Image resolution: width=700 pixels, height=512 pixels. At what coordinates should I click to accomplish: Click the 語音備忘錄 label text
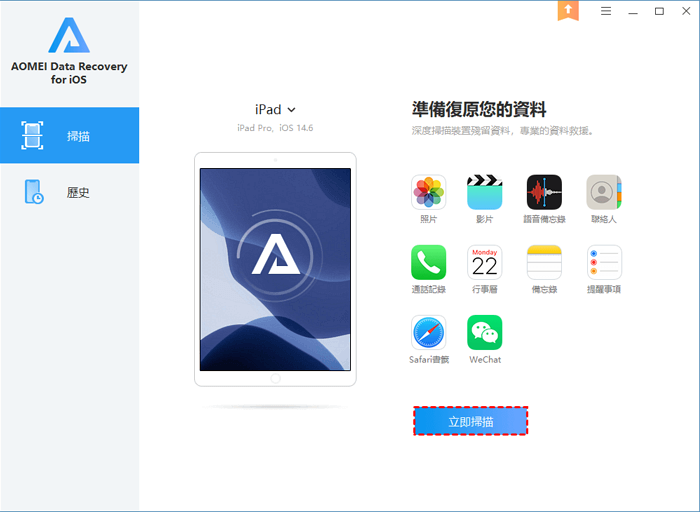(x=544, y=219)
